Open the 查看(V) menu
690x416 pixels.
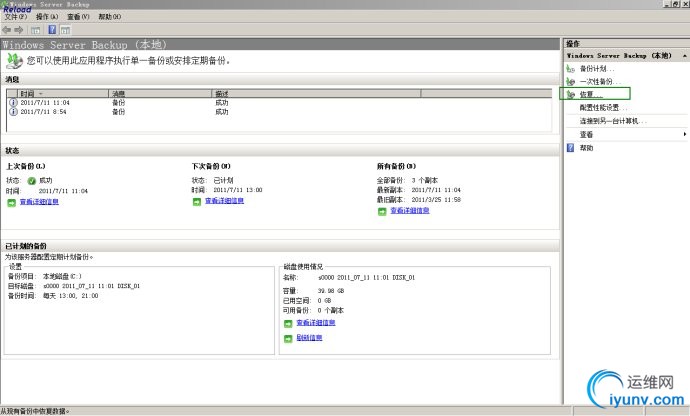point(78,17)
